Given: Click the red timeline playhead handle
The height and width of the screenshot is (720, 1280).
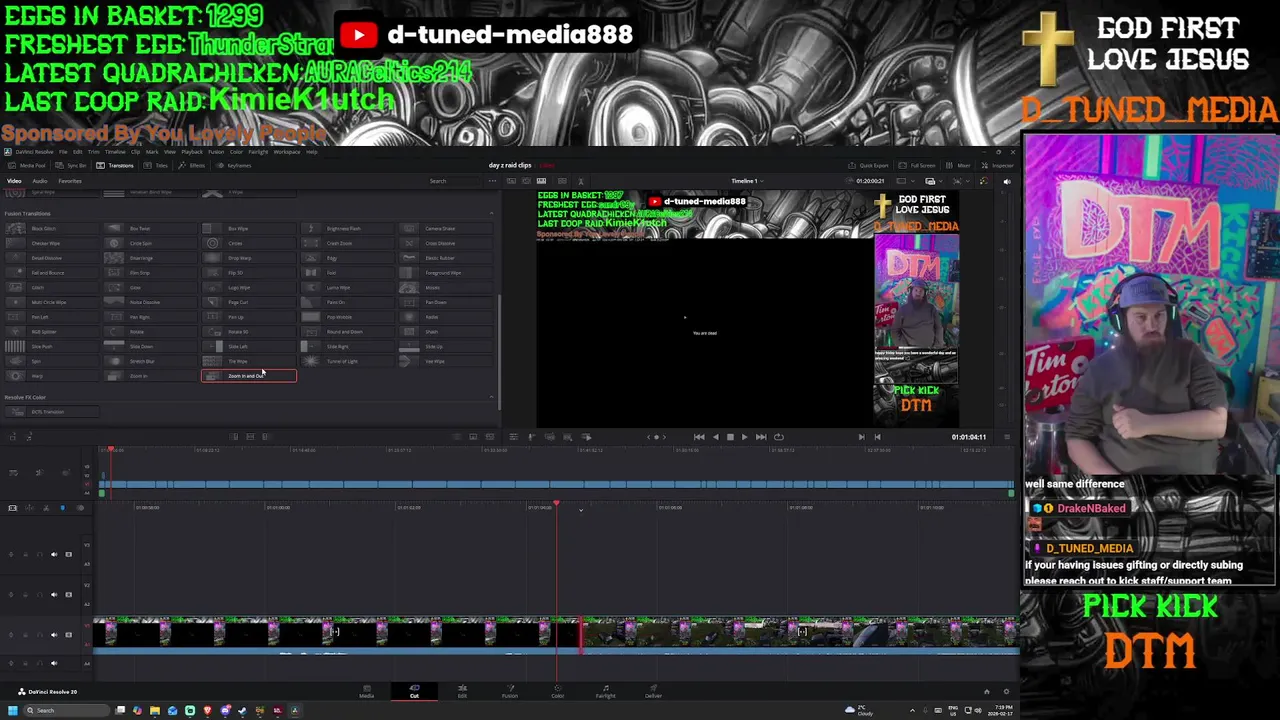Looking at the screenshot, I should (x=556, y=503).
